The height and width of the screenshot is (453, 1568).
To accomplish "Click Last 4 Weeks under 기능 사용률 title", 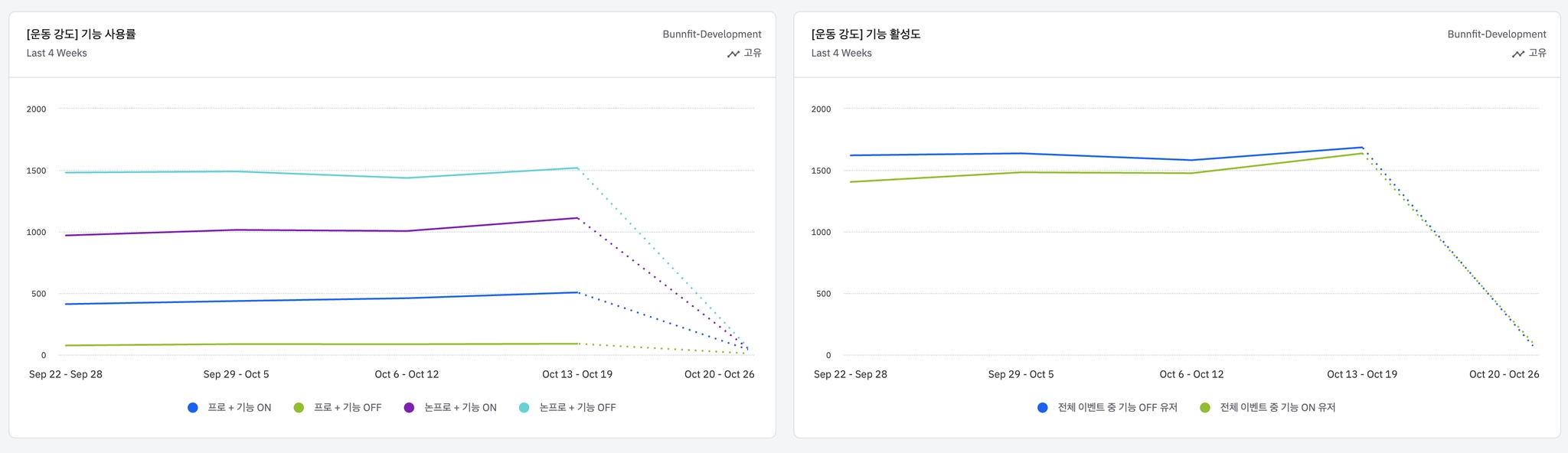I will click(57, 53).
